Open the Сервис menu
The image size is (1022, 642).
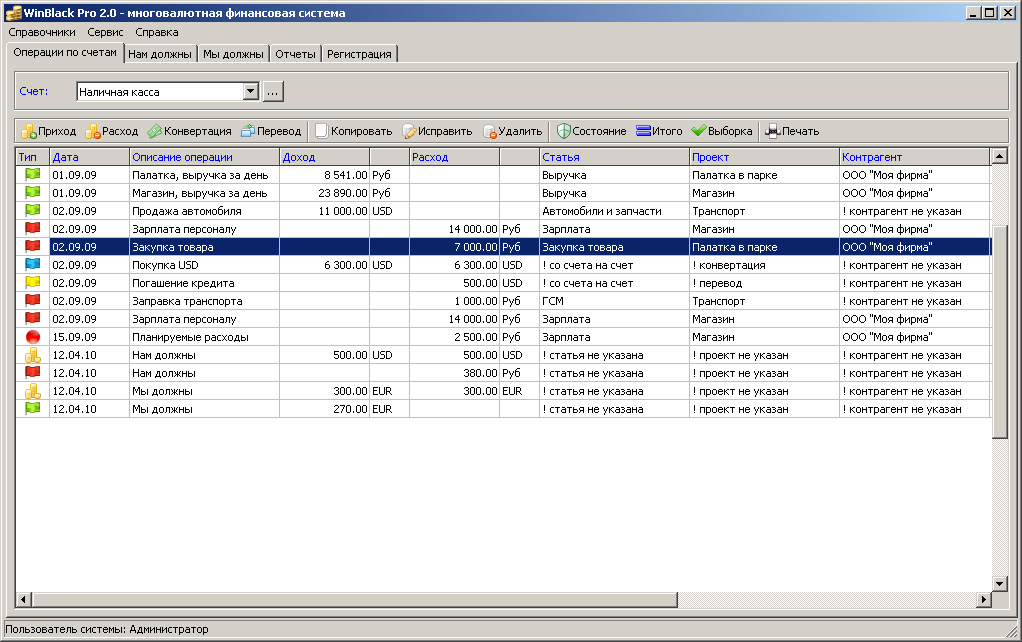[x=105, y=32]
